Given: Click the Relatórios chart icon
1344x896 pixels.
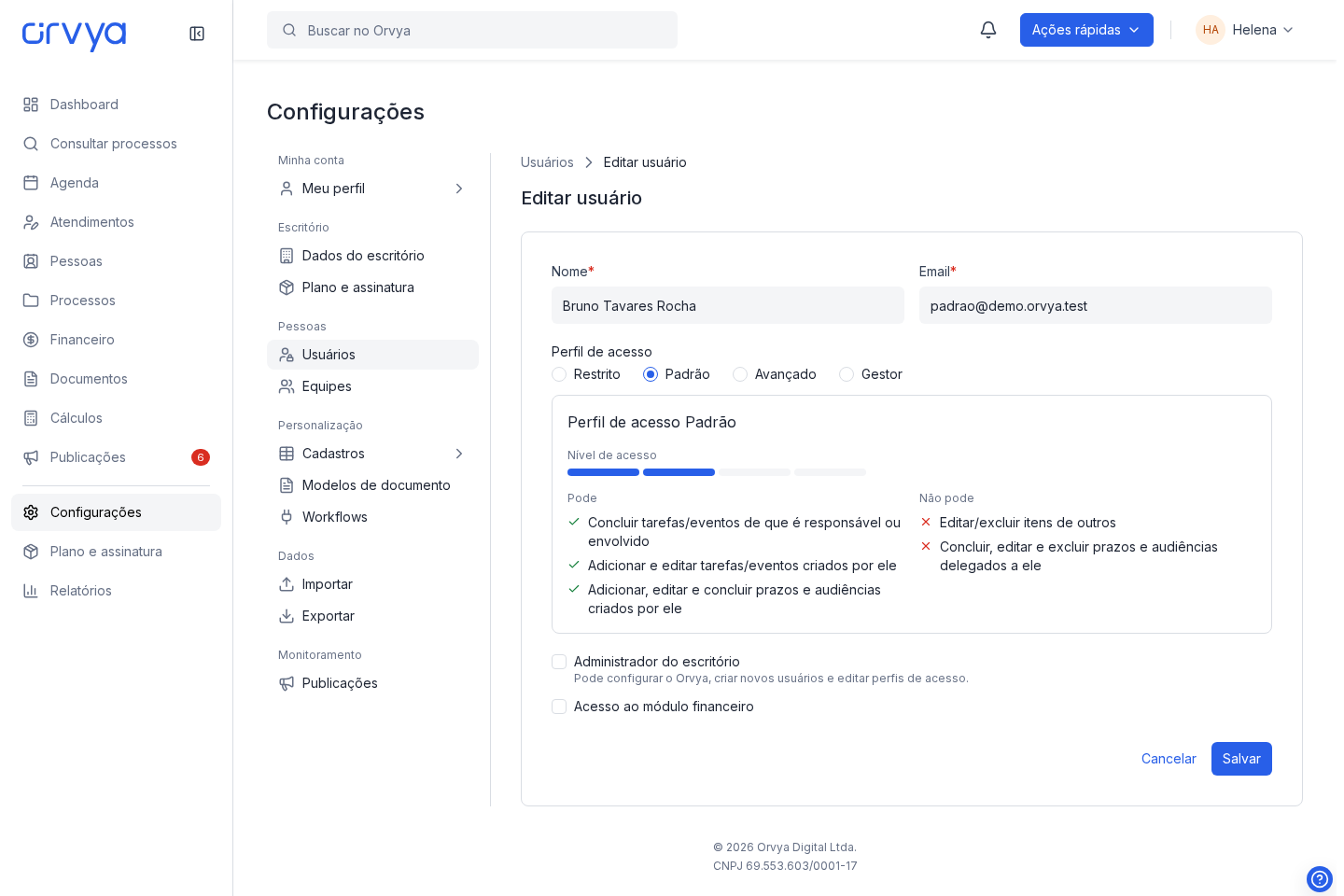Looking at the screenshot, I should 31,591.
